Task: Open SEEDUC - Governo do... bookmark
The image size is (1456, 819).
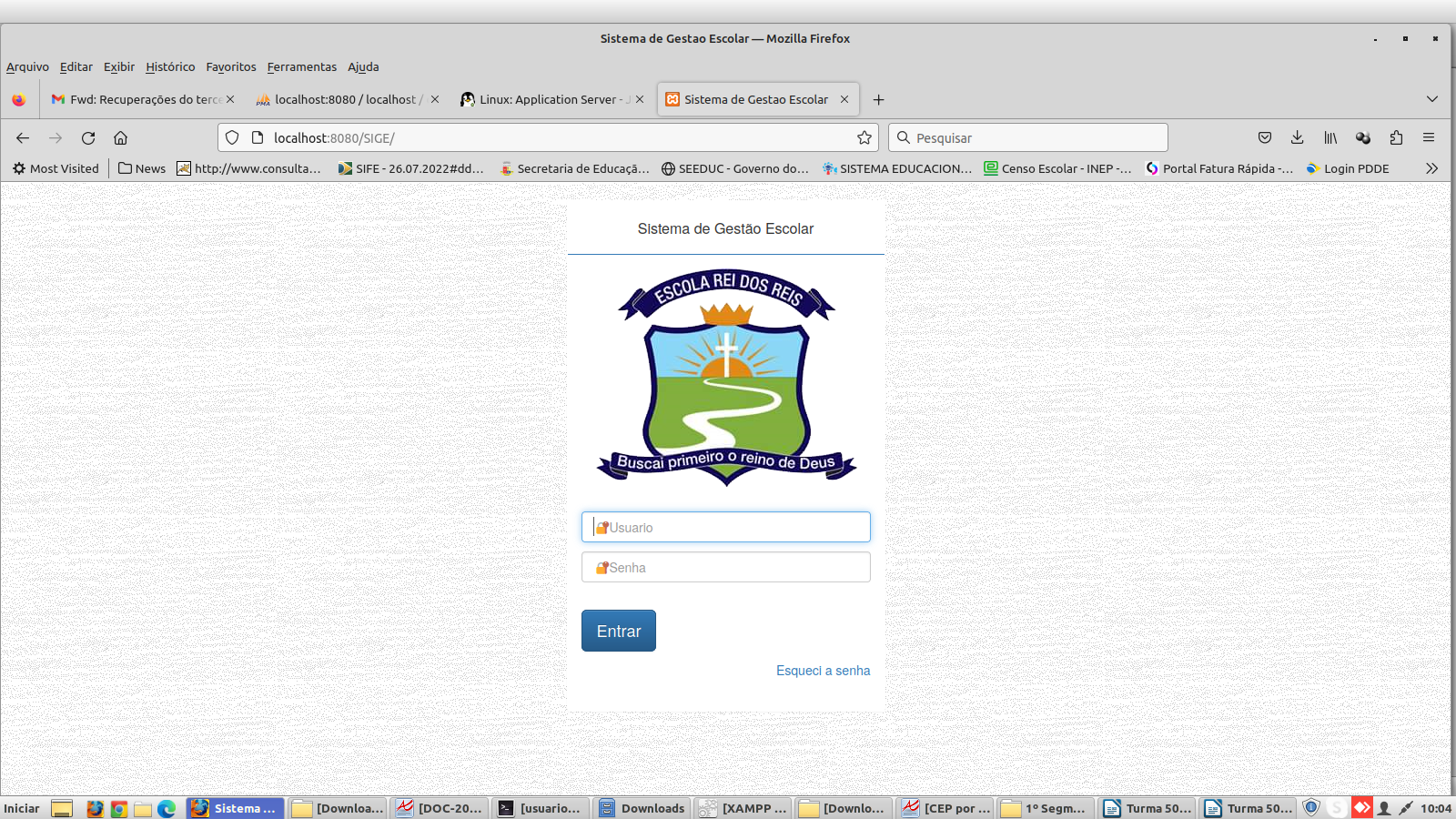Action: [x=734, y=168]
